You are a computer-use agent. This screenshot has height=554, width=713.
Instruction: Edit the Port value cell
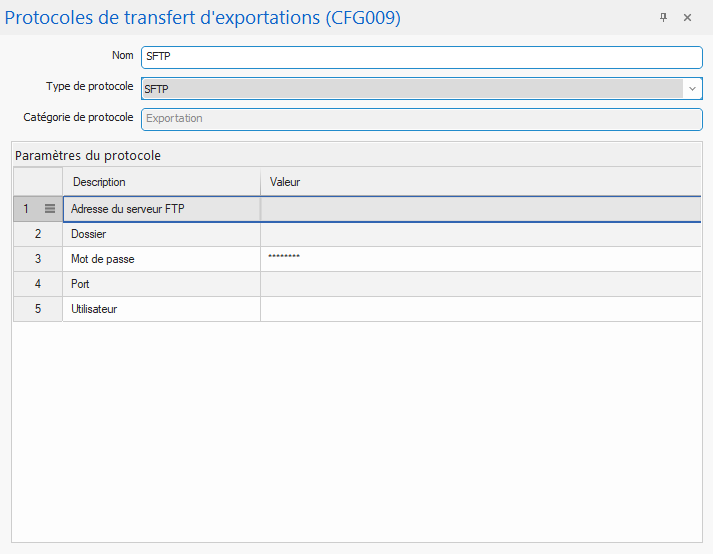tap(480, 284)
